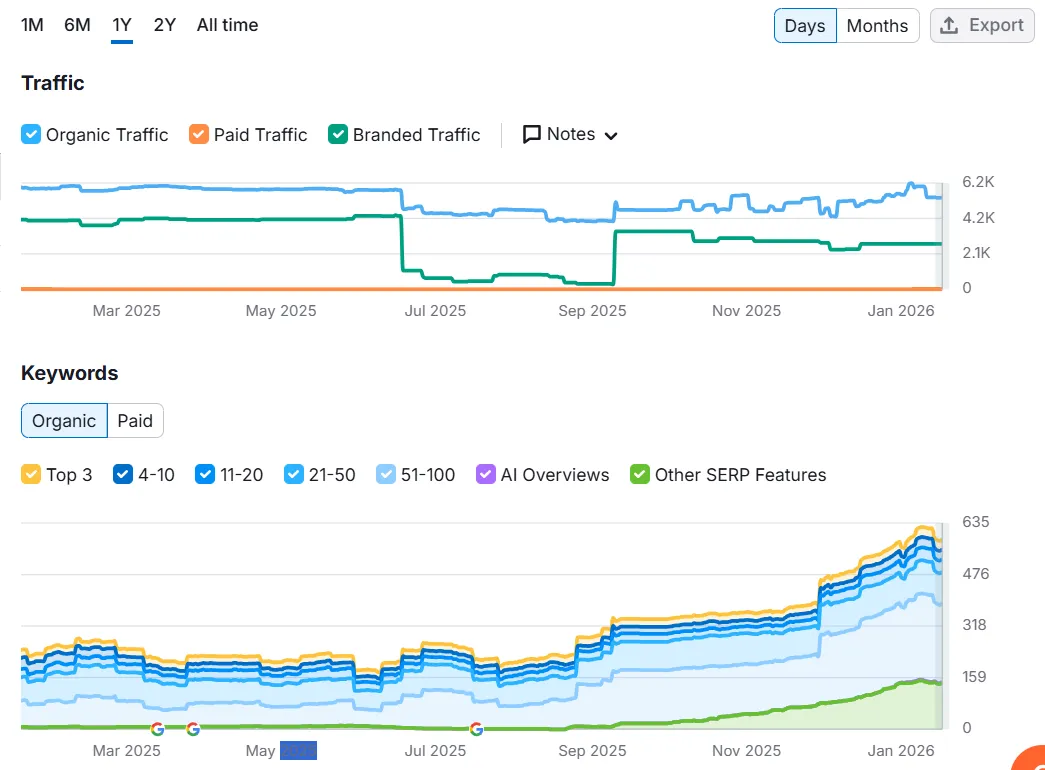This screenshot has width=1045, height=770.
Task: Toggle the Paid Traffic checkbox
Action: pyautogui.click(x=199, y=134)
